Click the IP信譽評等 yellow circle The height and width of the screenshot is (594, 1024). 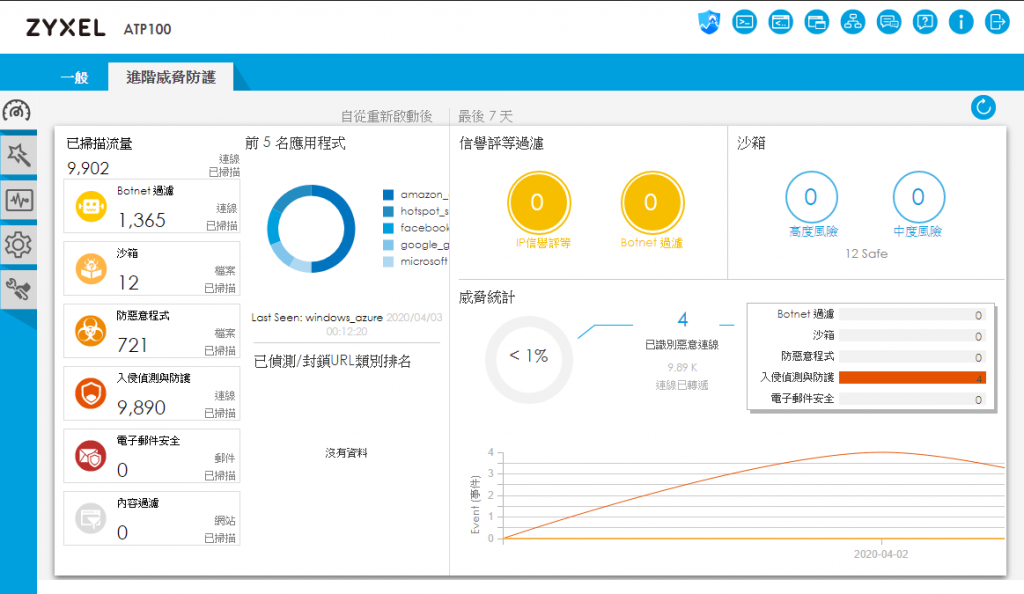click(539, 202)
